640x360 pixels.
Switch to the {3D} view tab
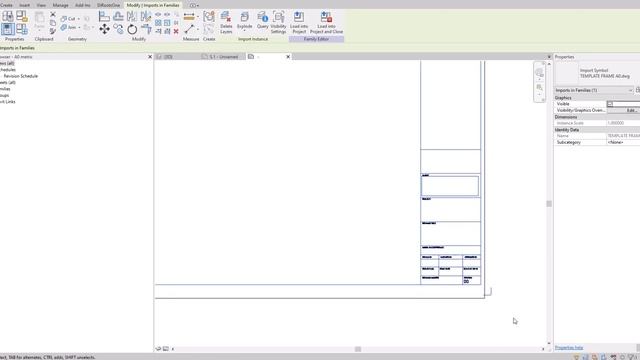(x=167, y=57)
